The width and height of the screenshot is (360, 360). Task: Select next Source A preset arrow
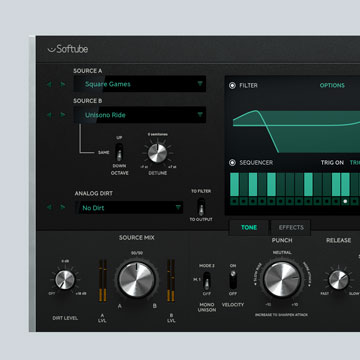click(63, 84)
